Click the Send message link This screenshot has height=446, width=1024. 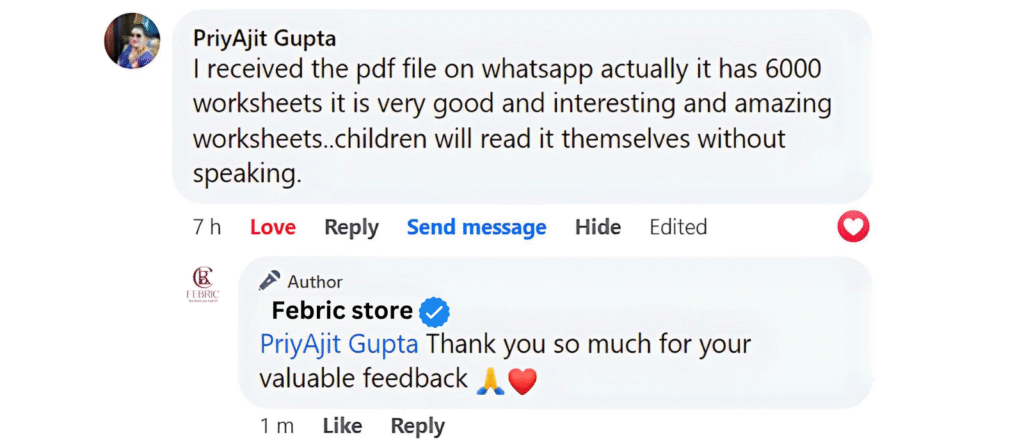tap(476, 227)
